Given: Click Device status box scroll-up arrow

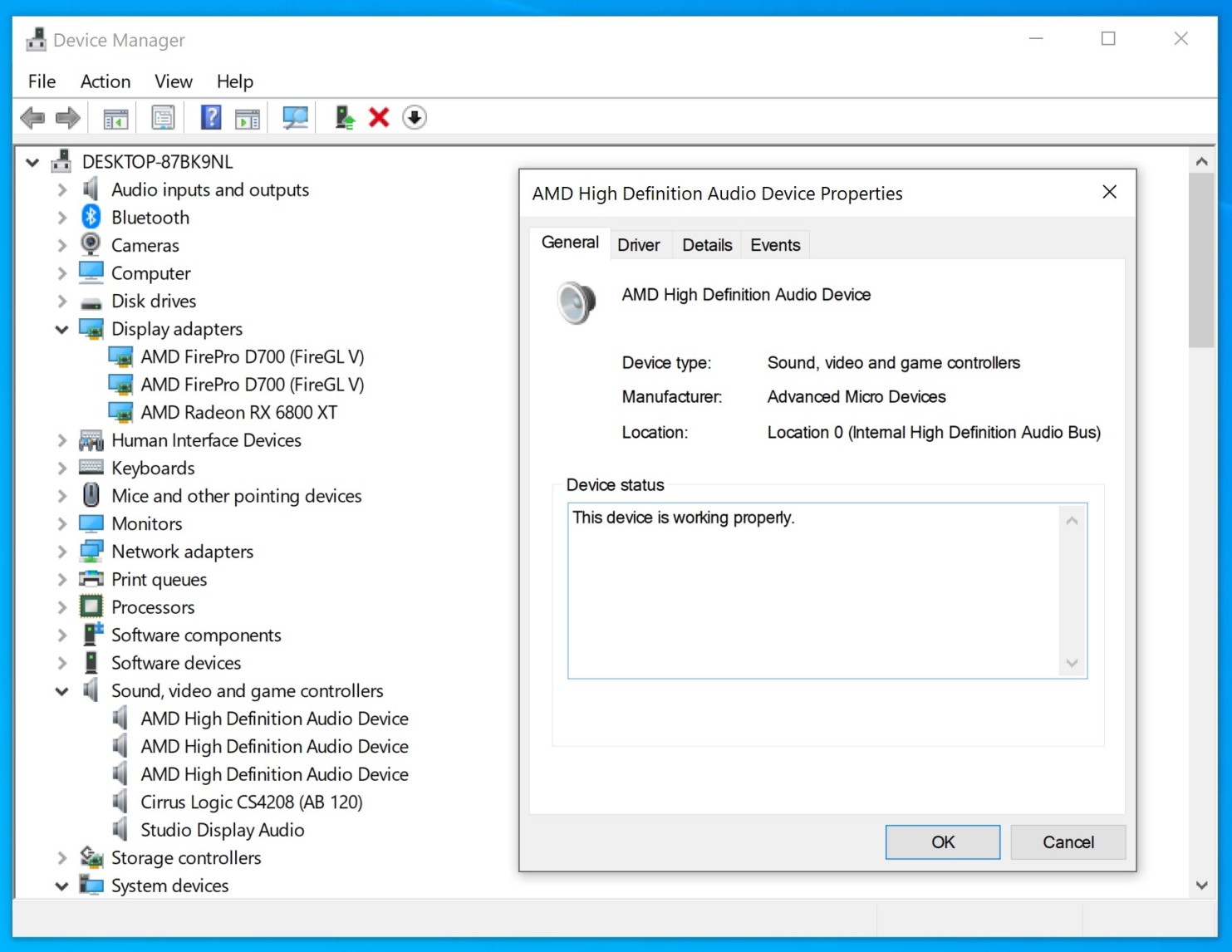Looking at the screenshot, I should [1072, 521].
